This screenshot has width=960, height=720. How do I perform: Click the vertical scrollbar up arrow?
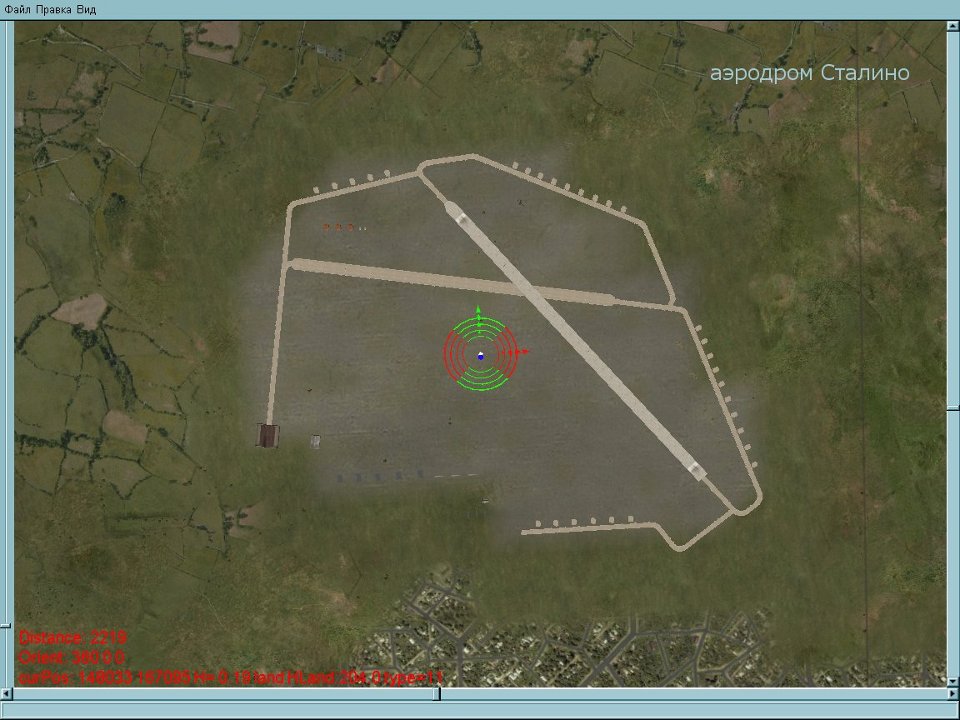[x=953, y=26]
